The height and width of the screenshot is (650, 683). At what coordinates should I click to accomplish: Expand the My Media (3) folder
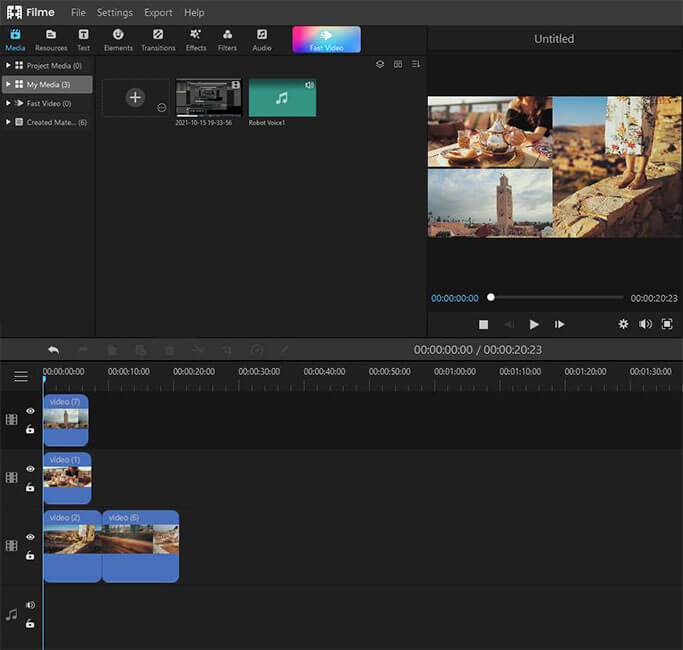tap(8, 84)
